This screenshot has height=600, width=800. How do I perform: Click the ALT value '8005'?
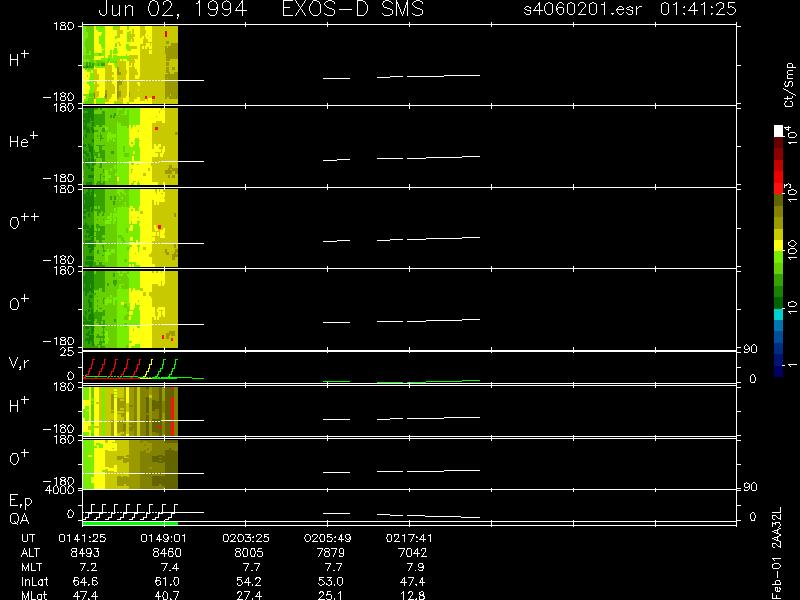(x=248, y=553)
